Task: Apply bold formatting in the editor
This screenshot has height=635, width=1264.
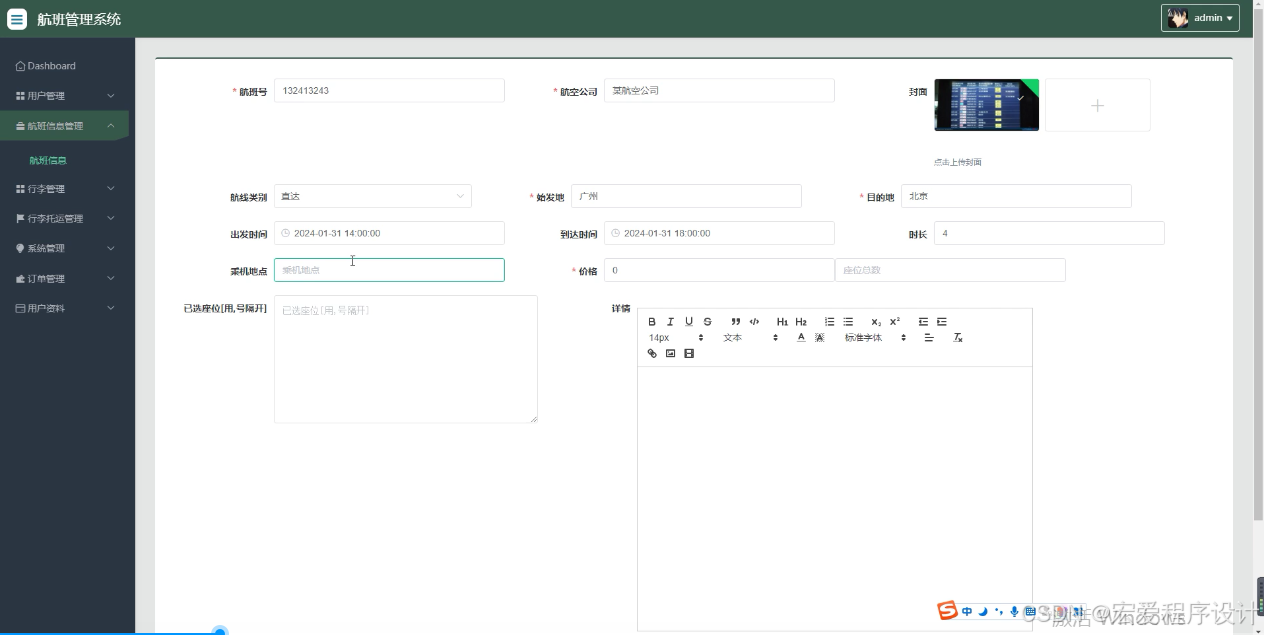Action: tap(652, 322)
